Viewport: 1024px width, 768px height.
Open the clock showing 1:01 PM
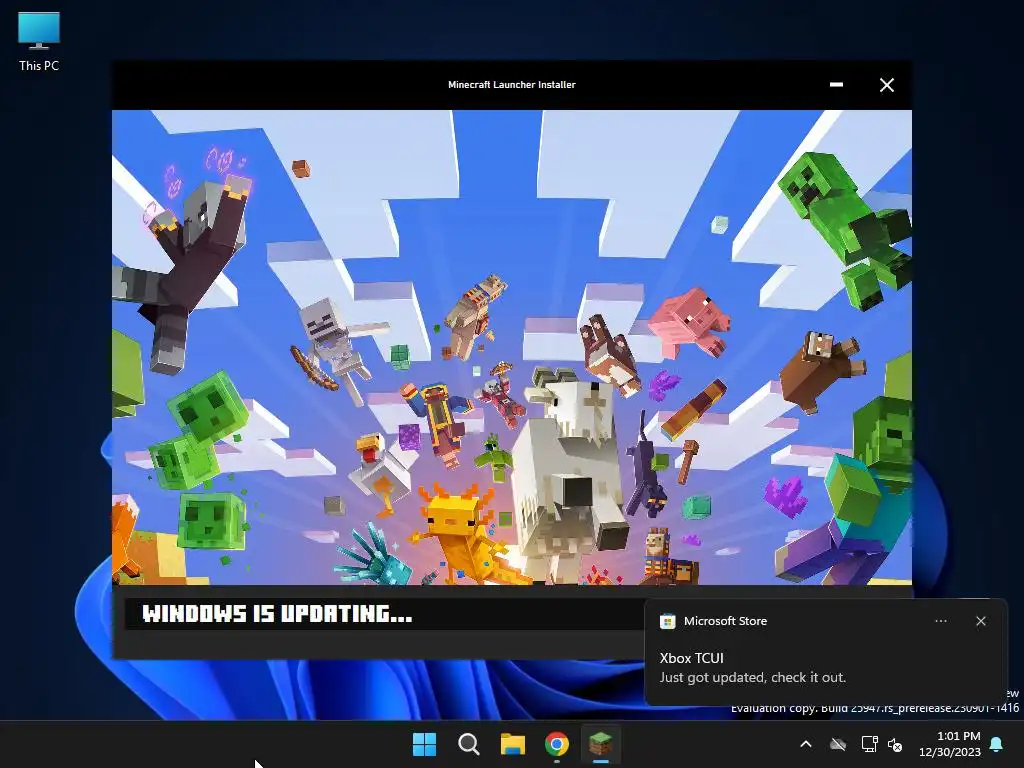pyautogui.click(x=958, y=736)
